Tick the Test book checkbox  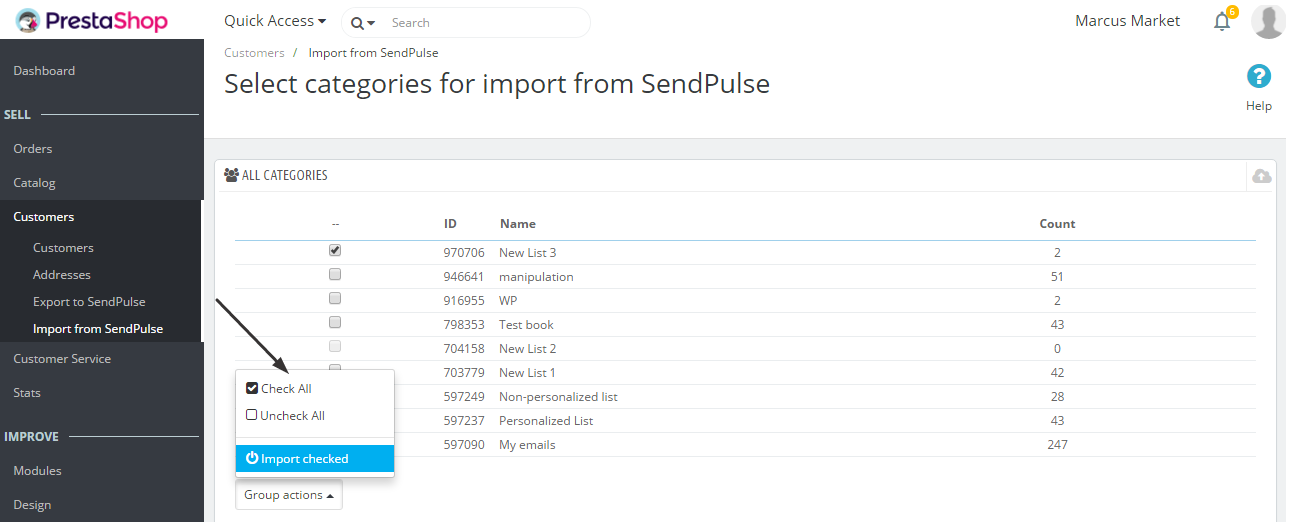335,322
